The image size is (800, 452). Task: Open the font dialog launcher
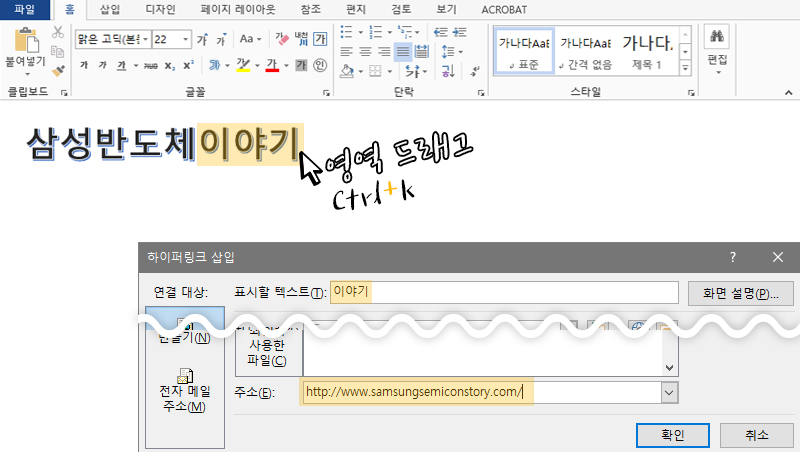(327, 93)
